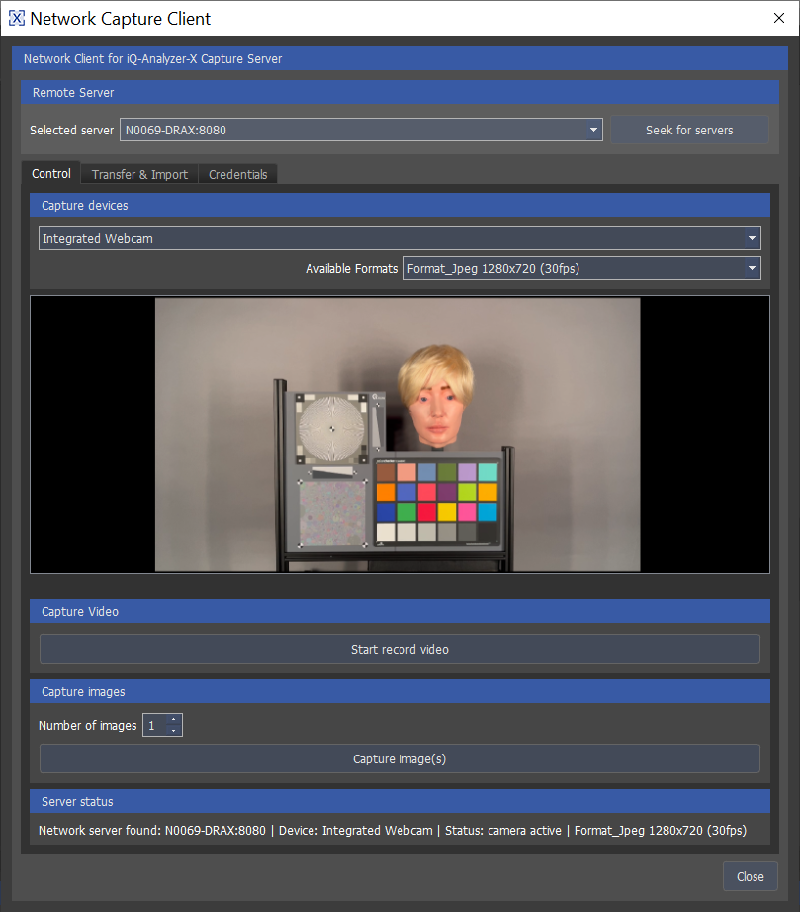Open the Credentials tab
800x912 pixels.
click(238, 174)
